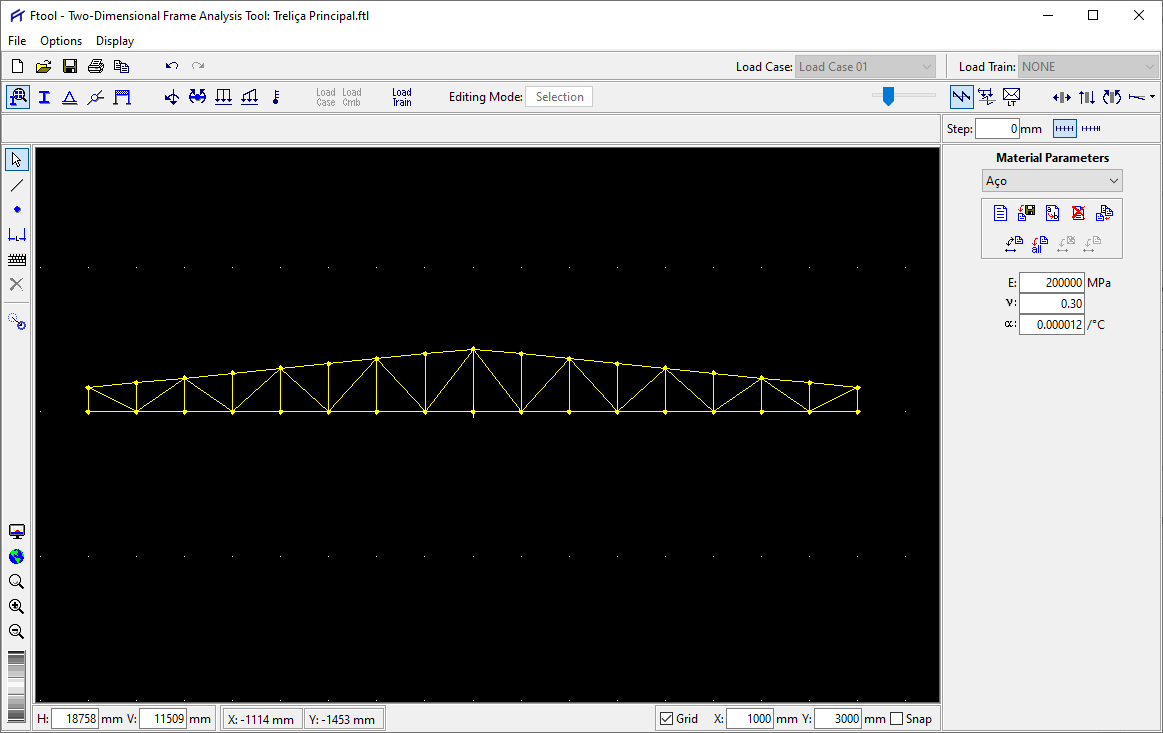Toggle the diagram results mode button

(961, 96)
